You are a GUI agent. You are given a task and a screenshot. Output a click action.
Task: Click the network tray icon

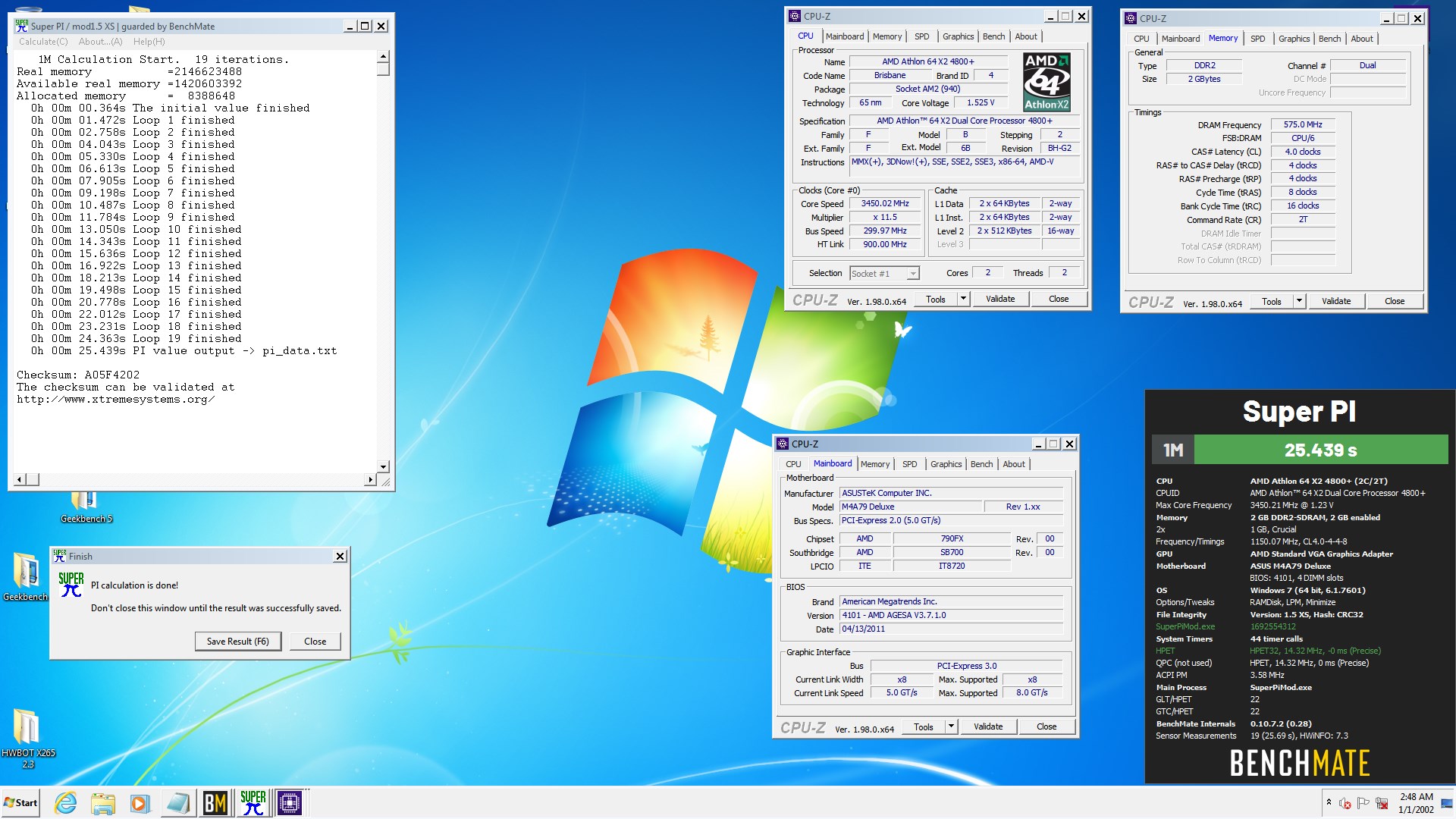(x=1382, y=802)
